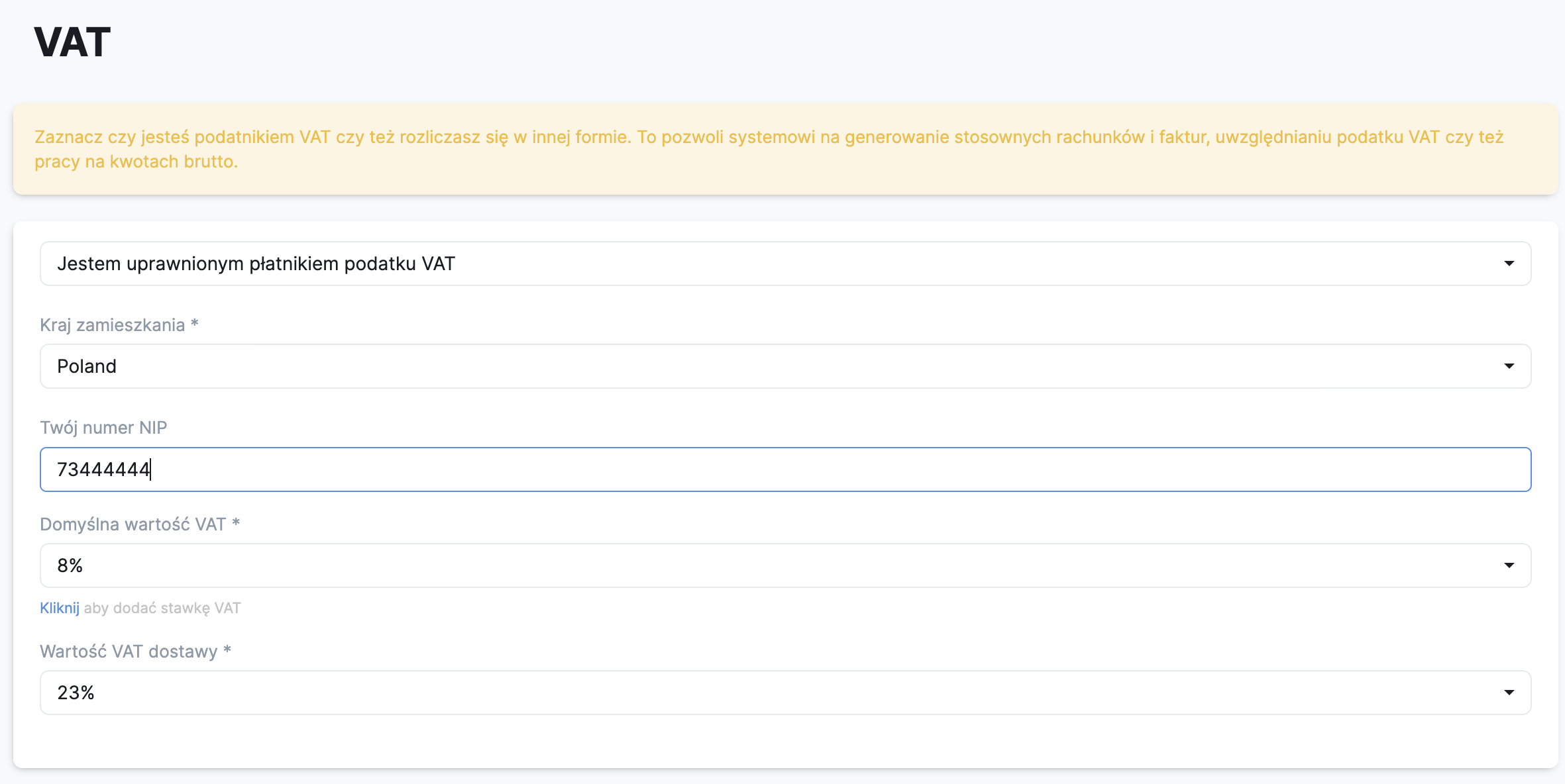Viewport: 1565px width, 784px height.
Task: Click caret arrow on 8% VAT select
Action: pyautogui.click(x=1509, y=565)
